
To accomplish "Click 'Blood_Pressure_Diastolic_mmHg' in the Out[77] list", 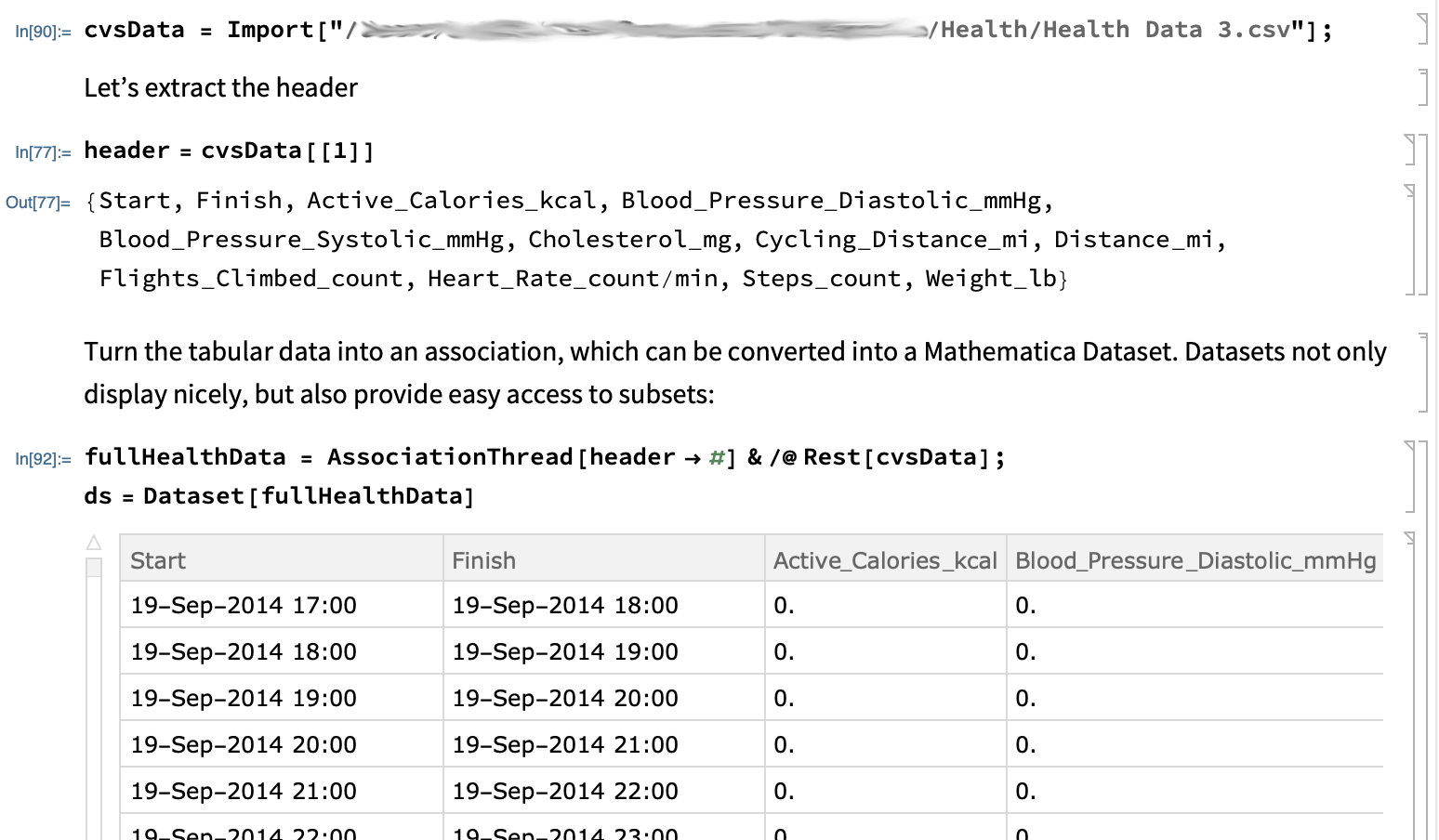I will (832, 201).
